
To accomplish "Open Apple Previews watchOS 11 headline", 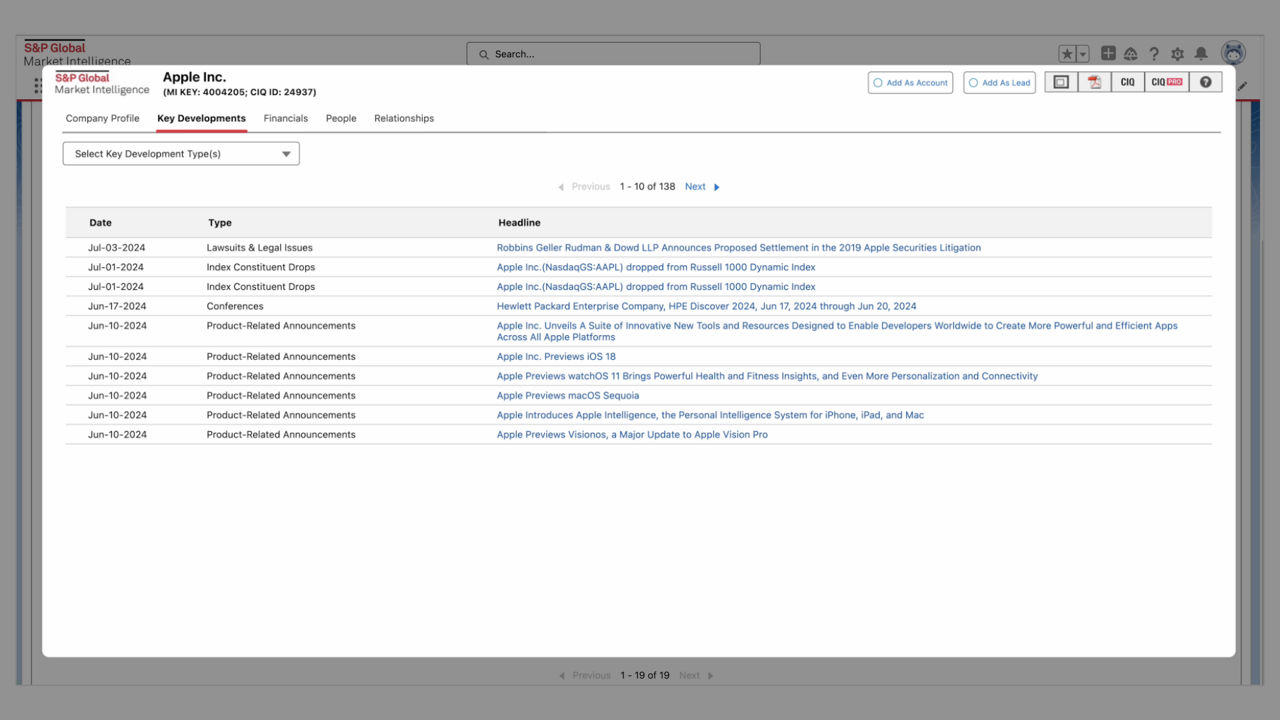I will pos(767,376).
